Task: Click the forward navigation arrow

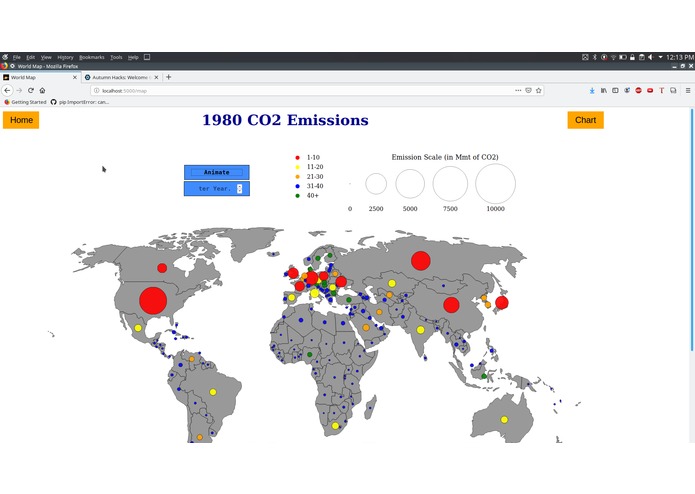Action: click(19, 90)
